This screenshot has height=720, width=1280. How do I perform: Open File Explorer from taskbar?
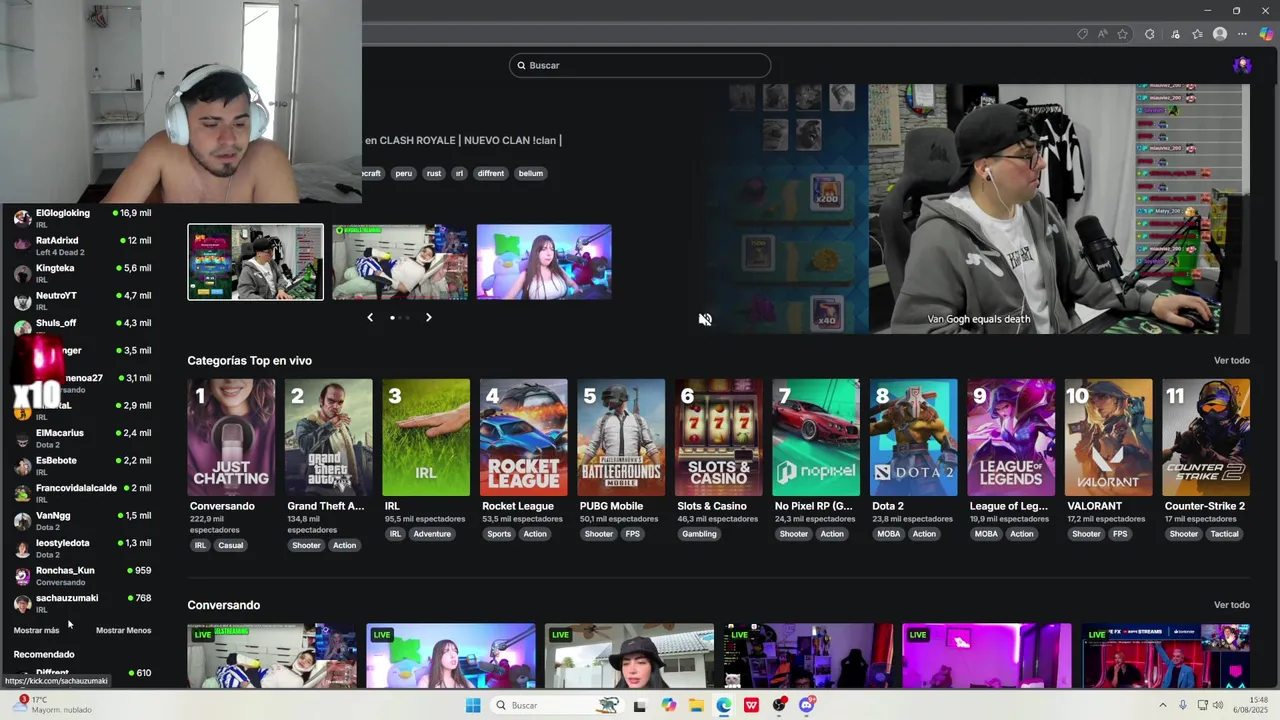(x=696, y=705)
